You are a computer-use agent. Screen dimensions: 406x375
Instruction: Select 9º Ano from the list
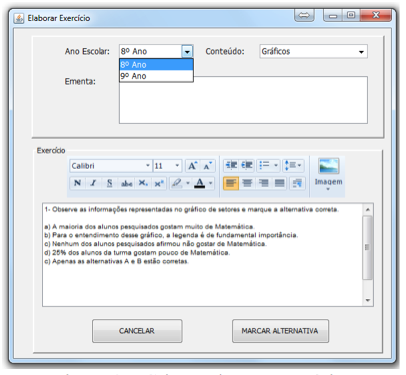(x=156, y=76)
